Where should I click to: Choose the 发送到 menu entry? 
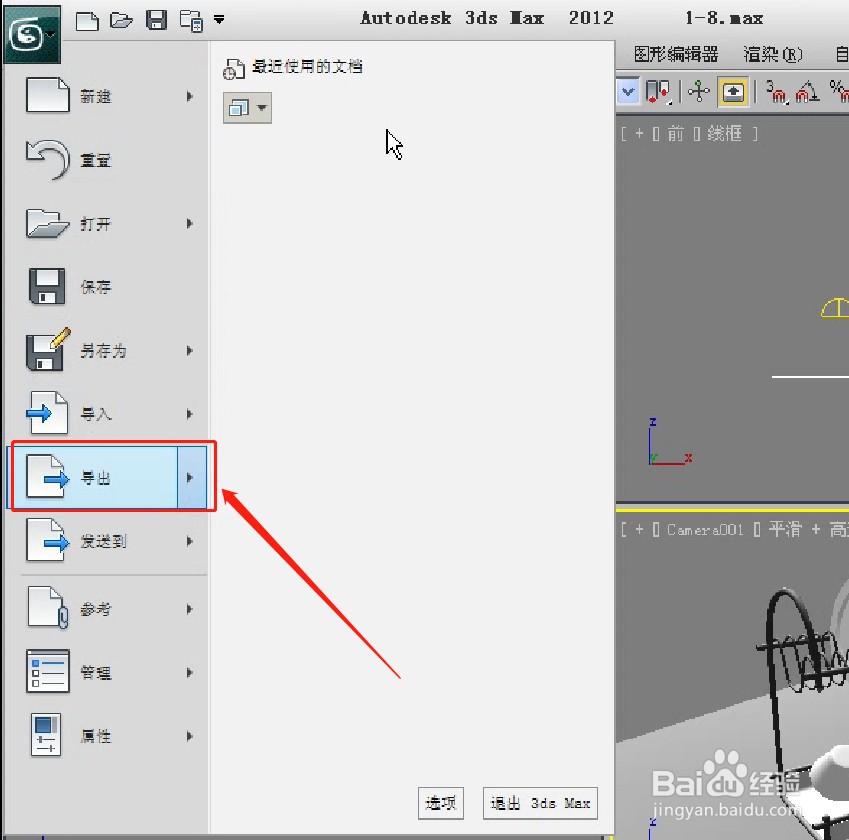click(x=106, y=542)
